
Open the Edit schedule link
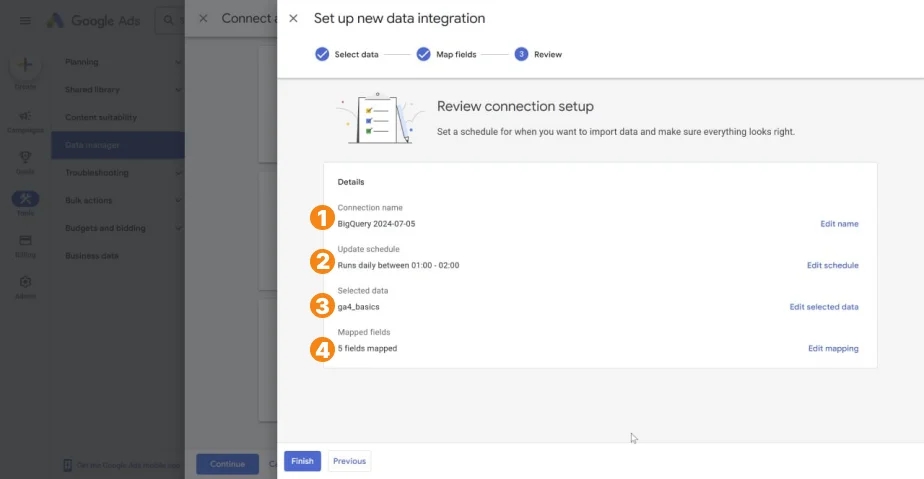(833, 265)
